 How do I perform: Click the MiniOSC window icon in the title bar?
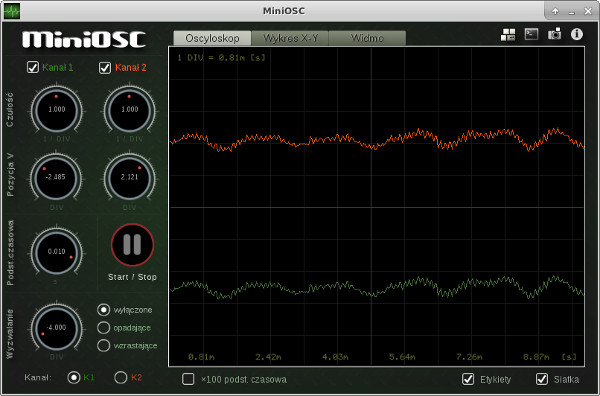point(12,11)
